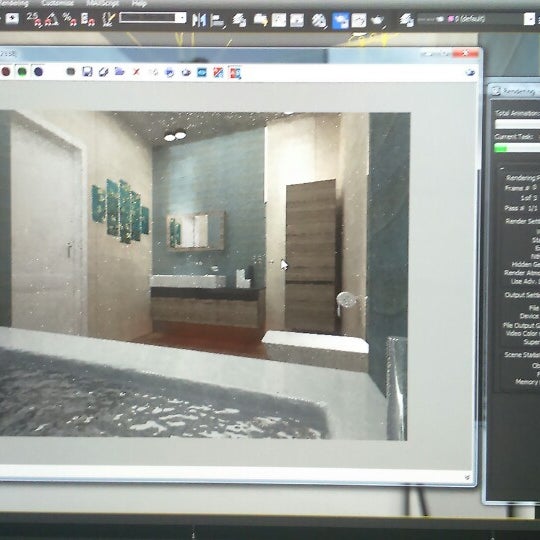The height and width of the screenshot is (540, 540).
Task: Click the rendered bathroom image
Action: [205, 276]
